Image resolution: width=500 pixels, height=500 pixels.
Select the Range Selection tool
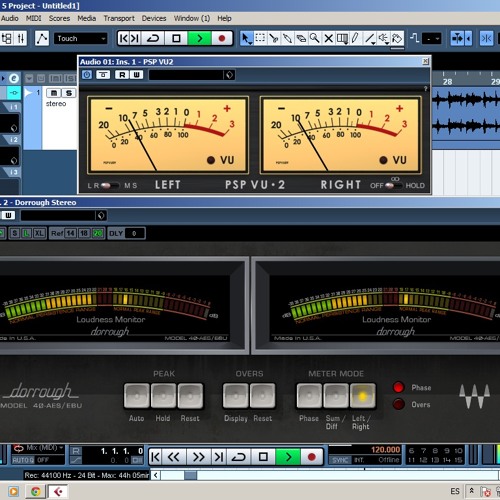pyautogui.click(x=260, y=39)
